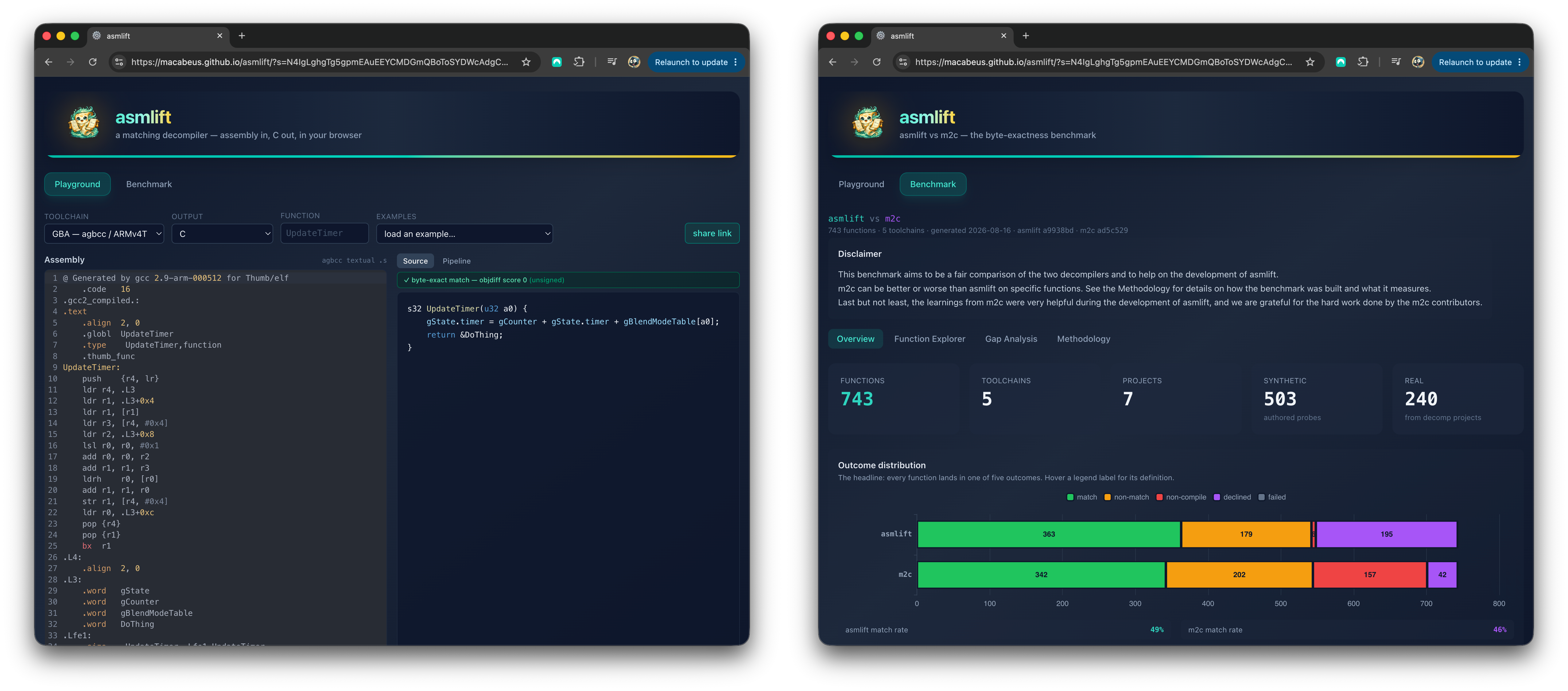Click m2c's purple declined bar labeled 42
The image size is (1568, 691).
pyautogui.click(x=1442, y=574)
